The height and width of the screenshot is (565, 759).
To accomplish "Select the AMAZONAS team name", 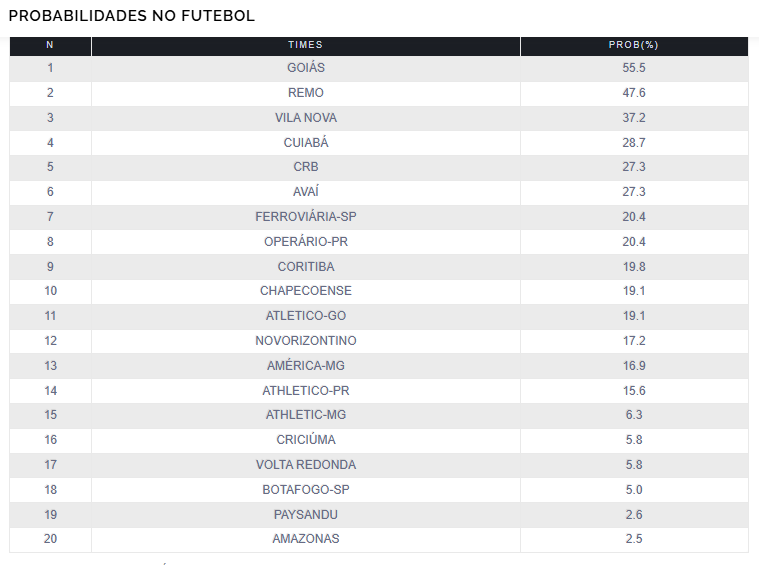I will tap(306, 538).
